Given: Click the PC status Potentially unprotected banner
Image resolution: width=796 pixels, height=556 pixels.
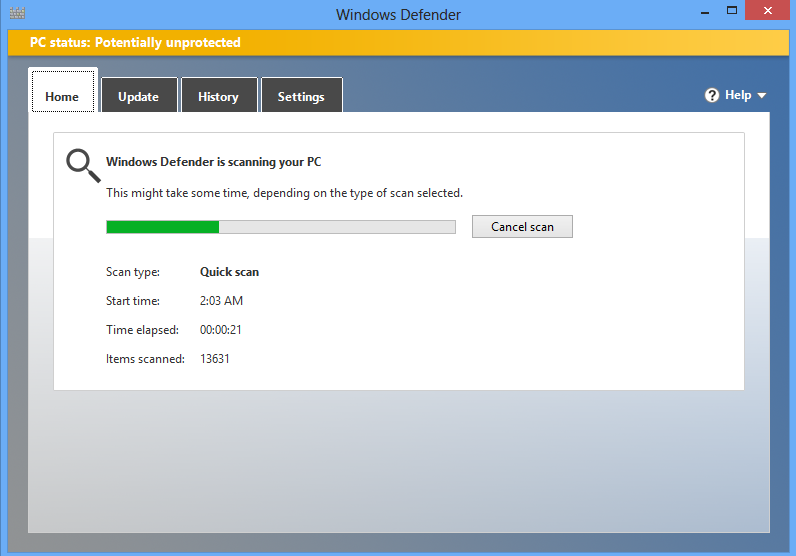Looking at the screenshot, I should tap(398, 43).
